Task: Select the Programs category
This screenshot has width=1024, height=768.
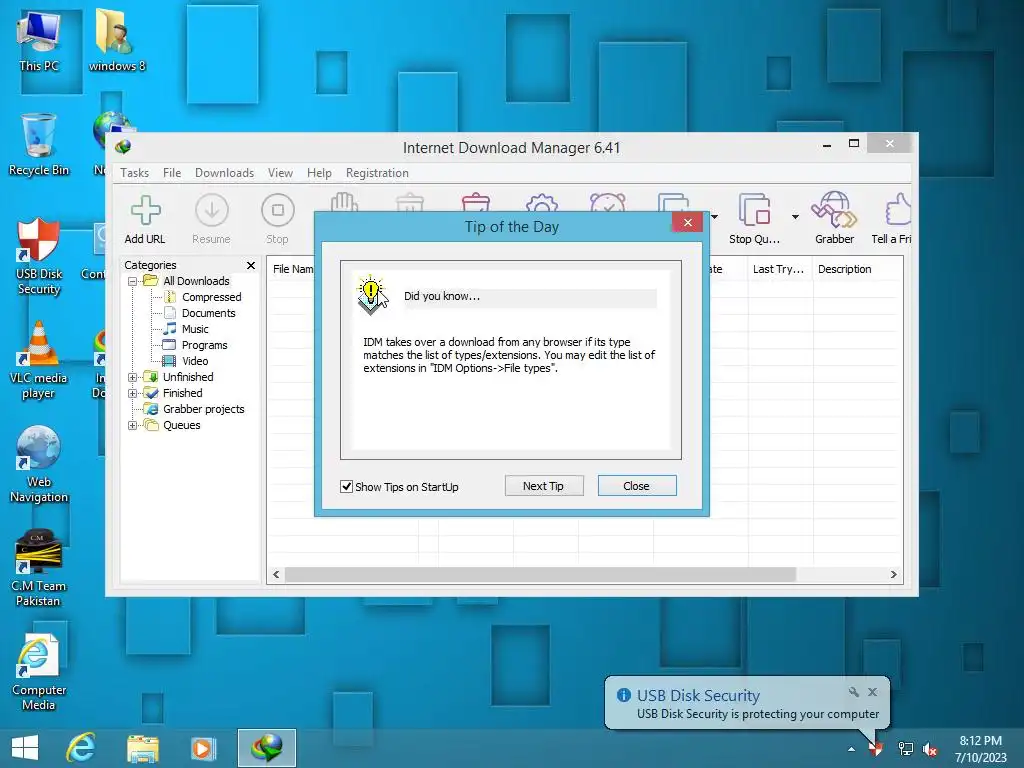Action: pyautogui.click(x=204, y=345)
